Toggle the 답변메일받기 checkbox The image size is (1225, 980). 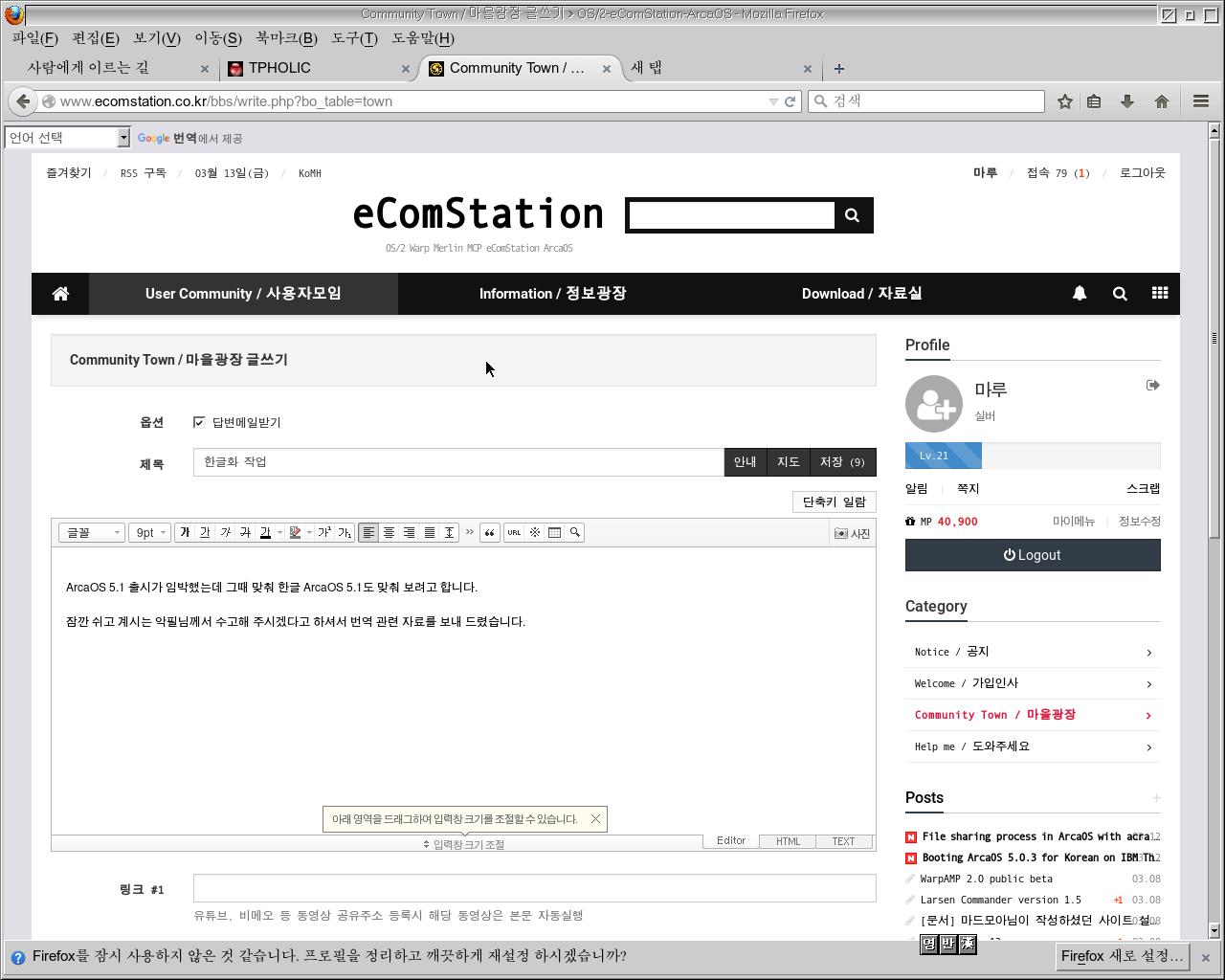(x=199, y=422)
